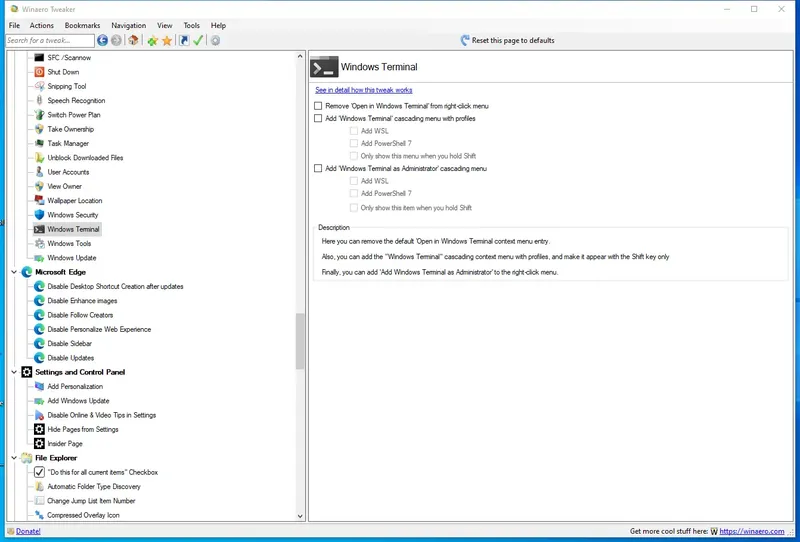
Task: Select Unblock Downloaded Files item
Action: tap(85, 158)
